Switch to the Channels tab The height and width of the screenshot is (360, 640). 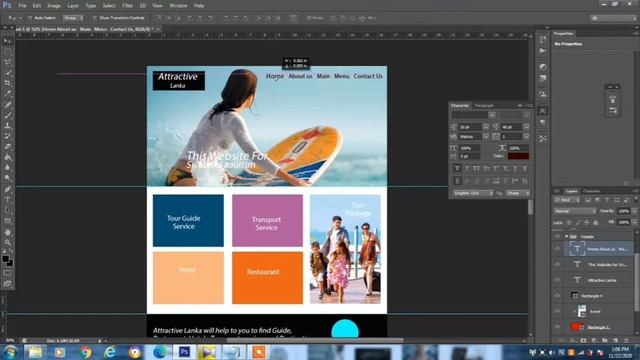point(591,191)
